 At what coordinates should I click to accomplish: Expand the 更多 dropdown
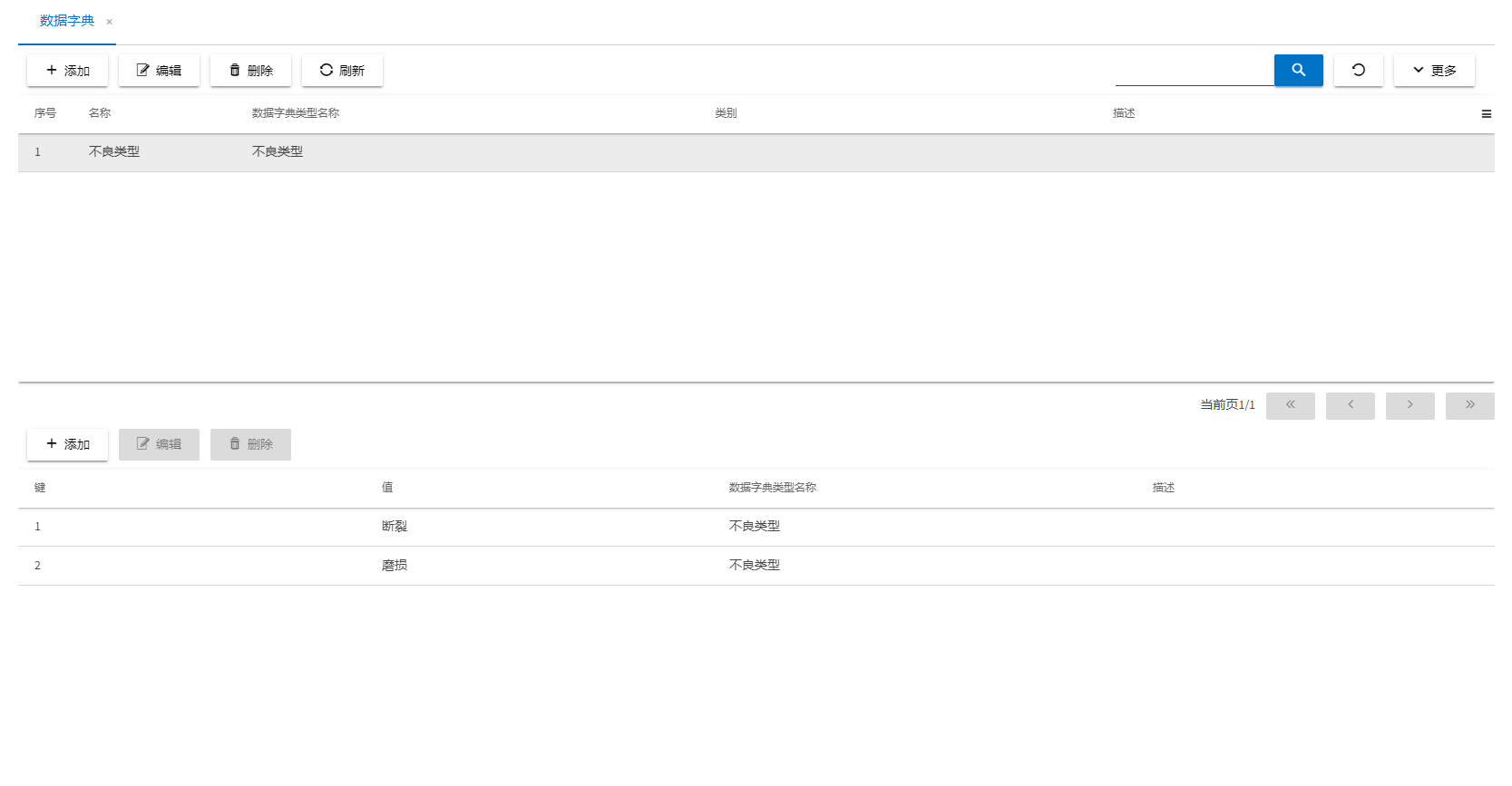(x=1433, y=70)
